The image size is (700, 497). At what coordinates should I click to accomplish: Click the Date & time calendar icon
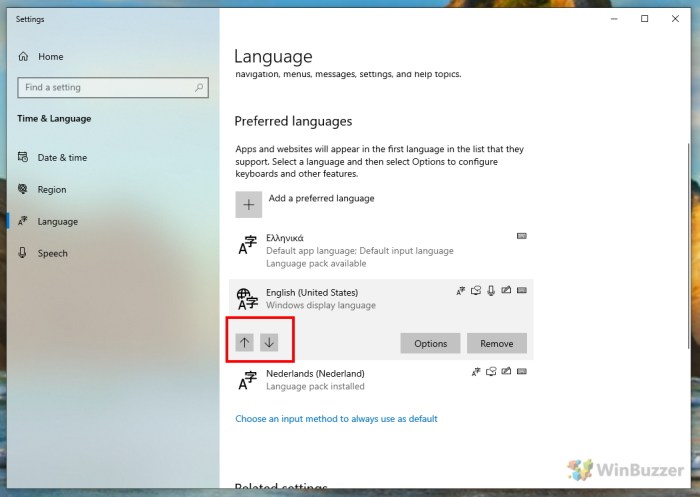coord(23,157)
